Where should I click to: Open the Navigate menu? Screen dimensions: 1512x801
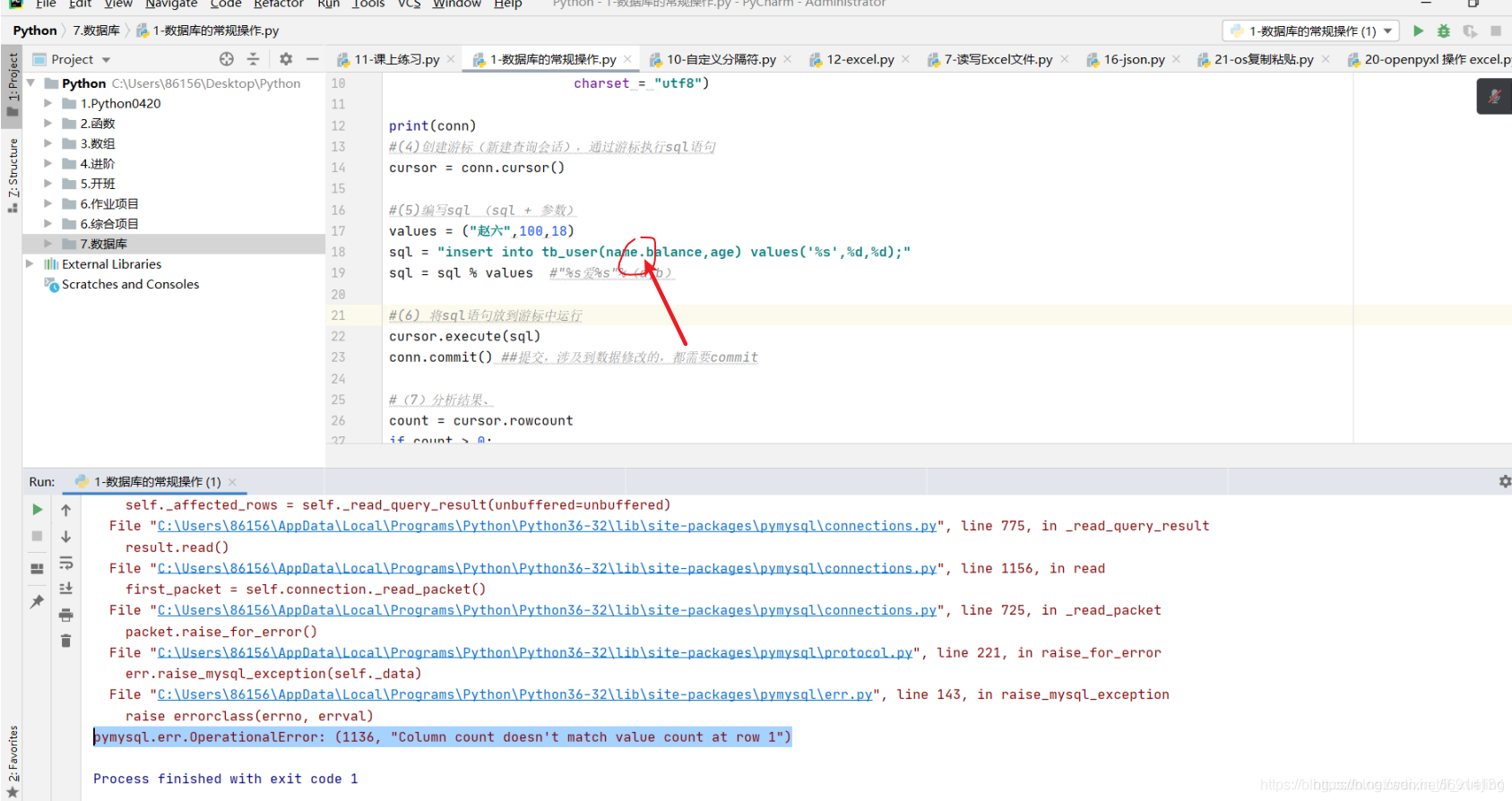(171, 4)
